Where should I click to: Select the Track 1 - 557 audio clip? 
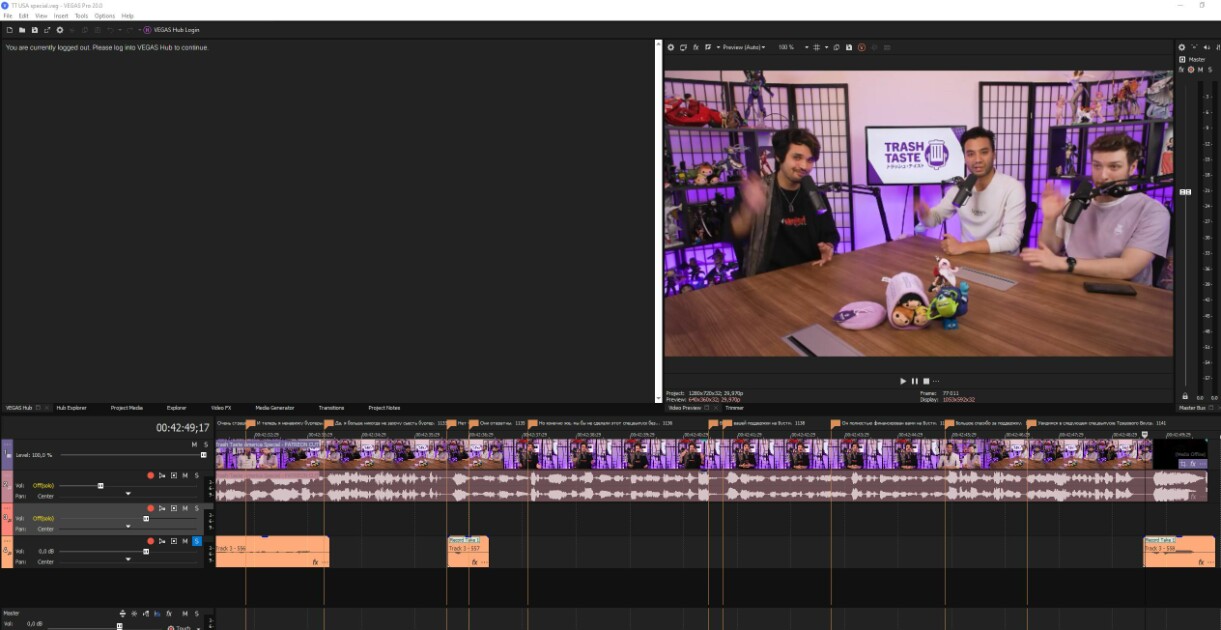(467, 552)
